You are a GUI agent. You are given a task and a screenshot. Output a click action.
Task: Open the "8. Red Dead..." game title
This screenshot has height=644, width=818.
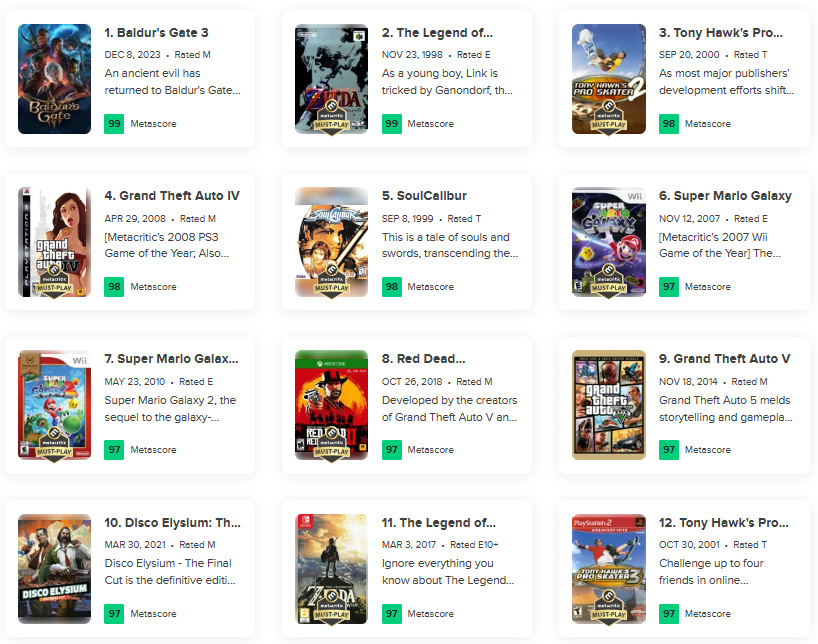424,359
